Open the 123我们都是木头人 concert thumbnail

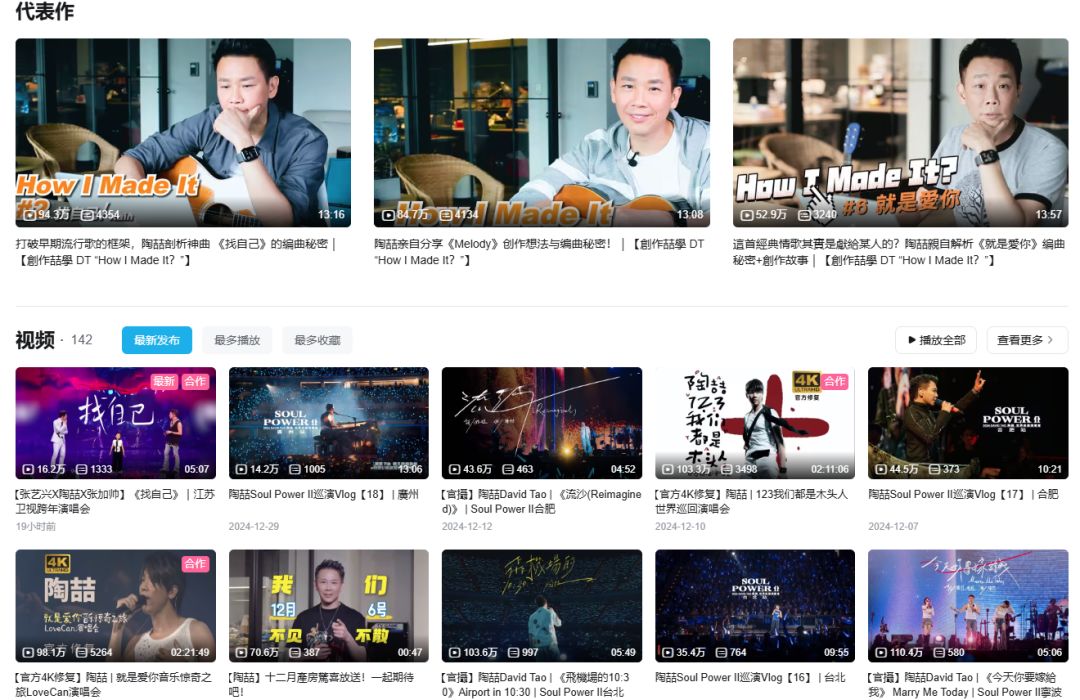coord(755,423)
